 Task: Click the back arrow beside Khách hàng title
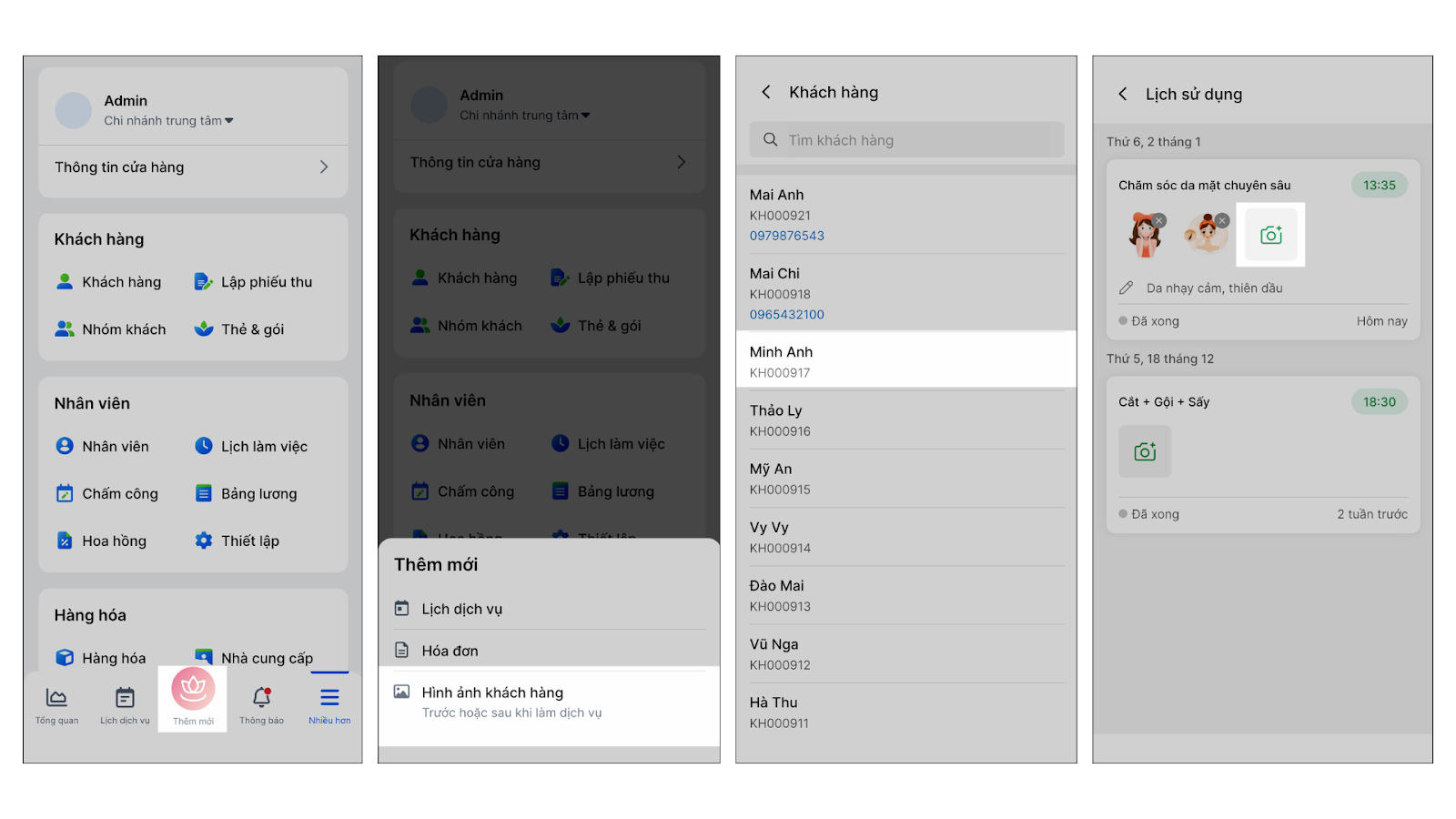[x=766, y=92]
